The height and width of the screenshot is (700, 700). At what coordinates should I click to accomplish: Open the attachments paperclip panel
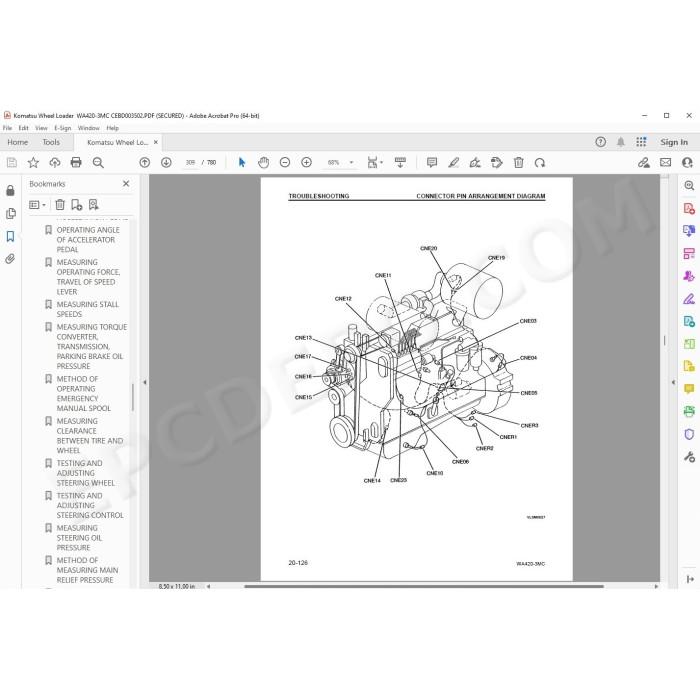pyautogui.click(x=10, y=259)
